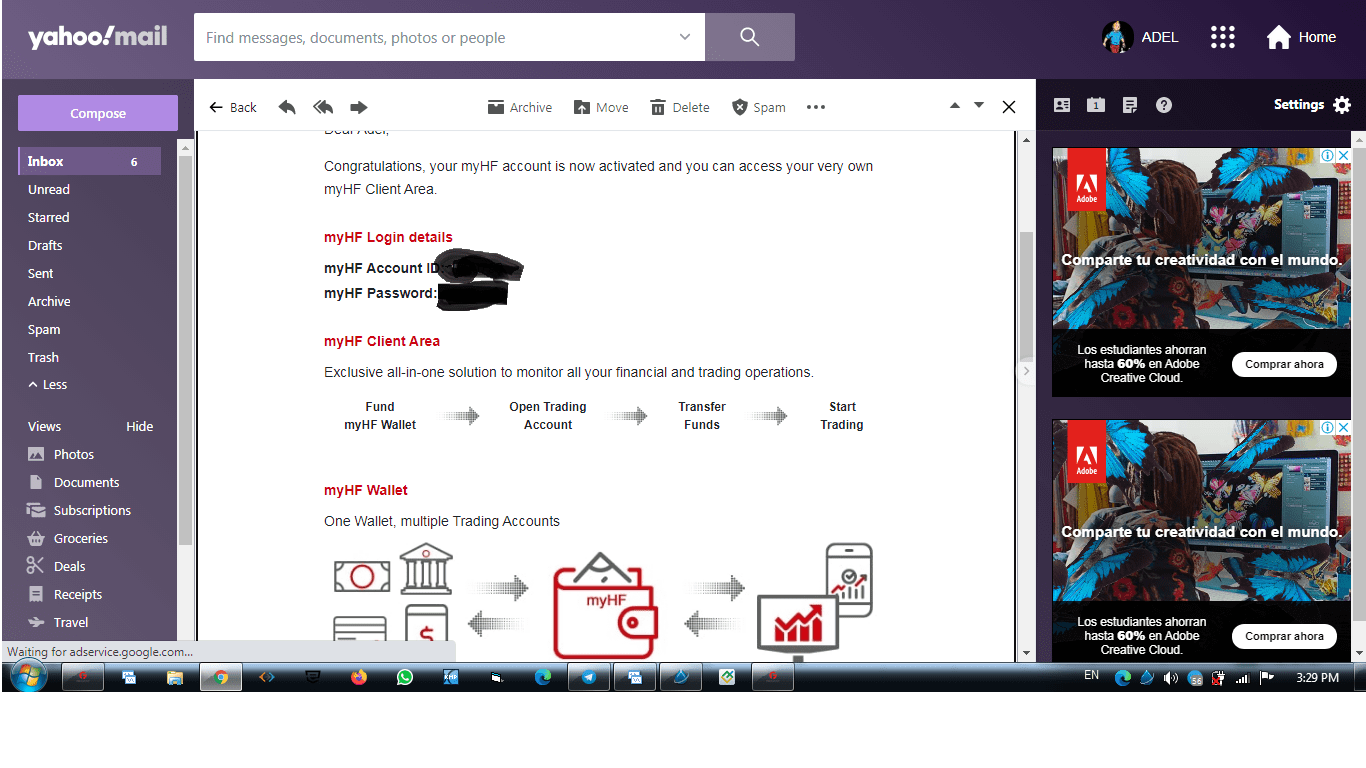Click the email body vertical scrollbar thumb
Screen dimensions: 1366x768
pyautogui.click(x=1026, y=296)
